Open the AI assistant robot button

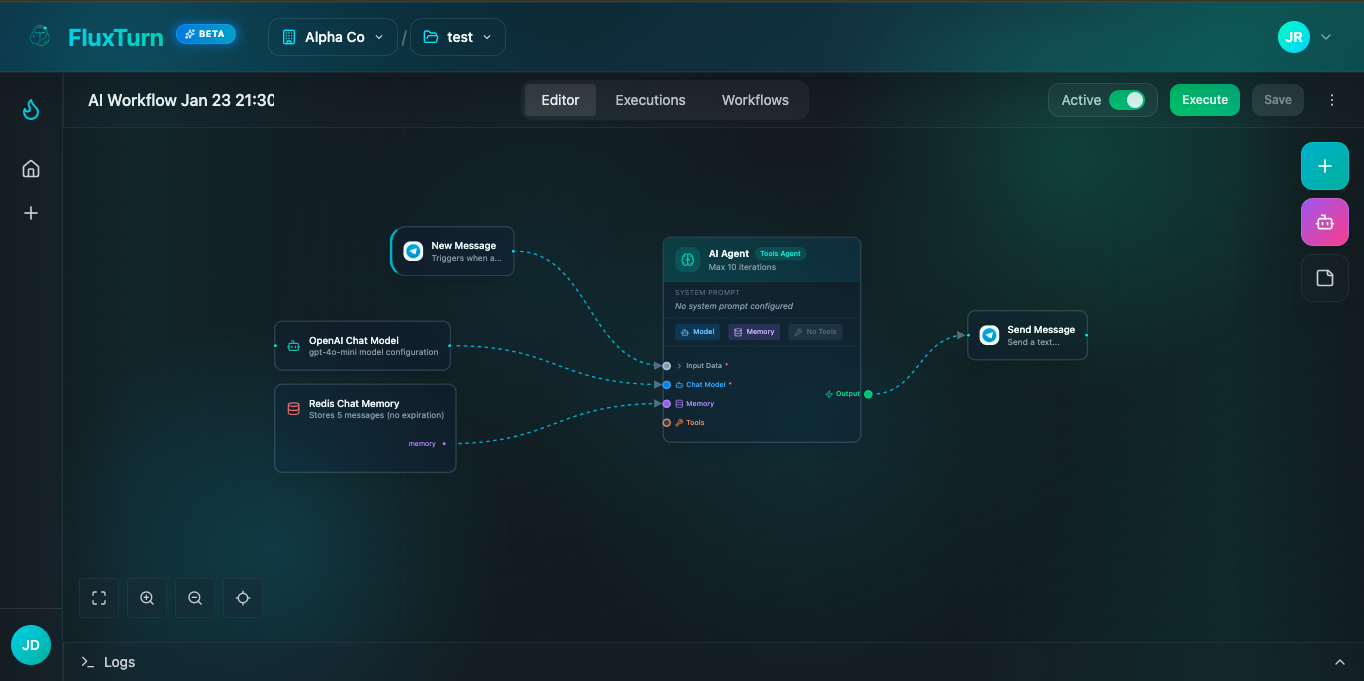[x=1325, y=222]
